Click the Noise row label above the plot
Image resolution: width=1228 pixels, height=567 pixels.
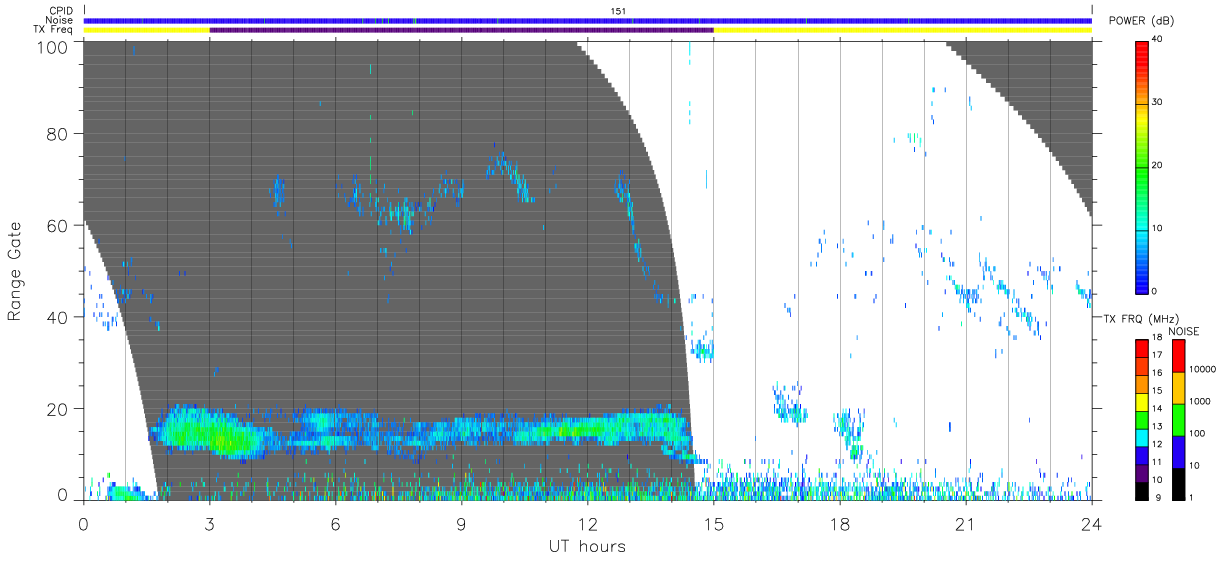coord(58,20)
